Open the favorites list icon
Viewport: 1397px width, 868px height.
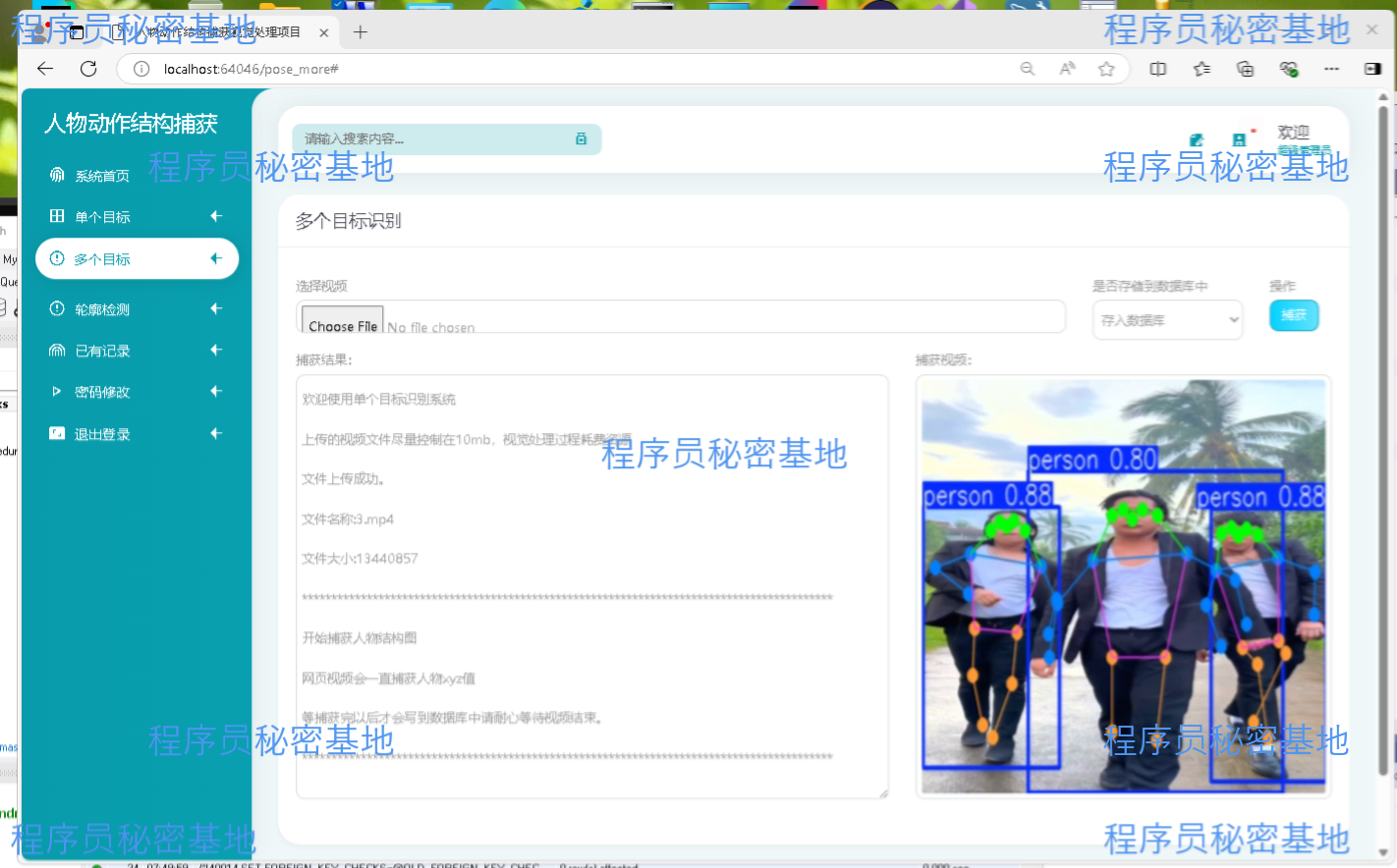tap(1201, 69)
